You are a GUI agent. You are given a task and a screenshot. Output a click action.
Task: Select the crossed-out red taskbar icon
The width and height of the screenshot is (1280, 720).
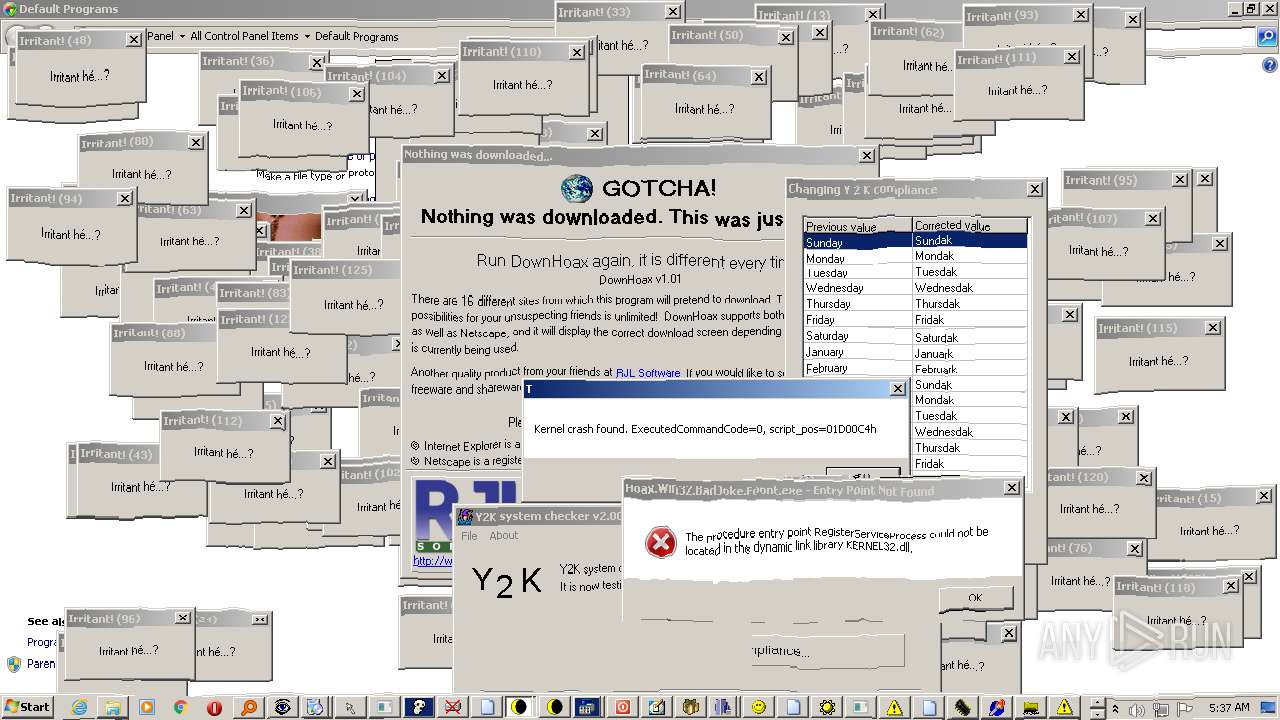tap(452, 707)
